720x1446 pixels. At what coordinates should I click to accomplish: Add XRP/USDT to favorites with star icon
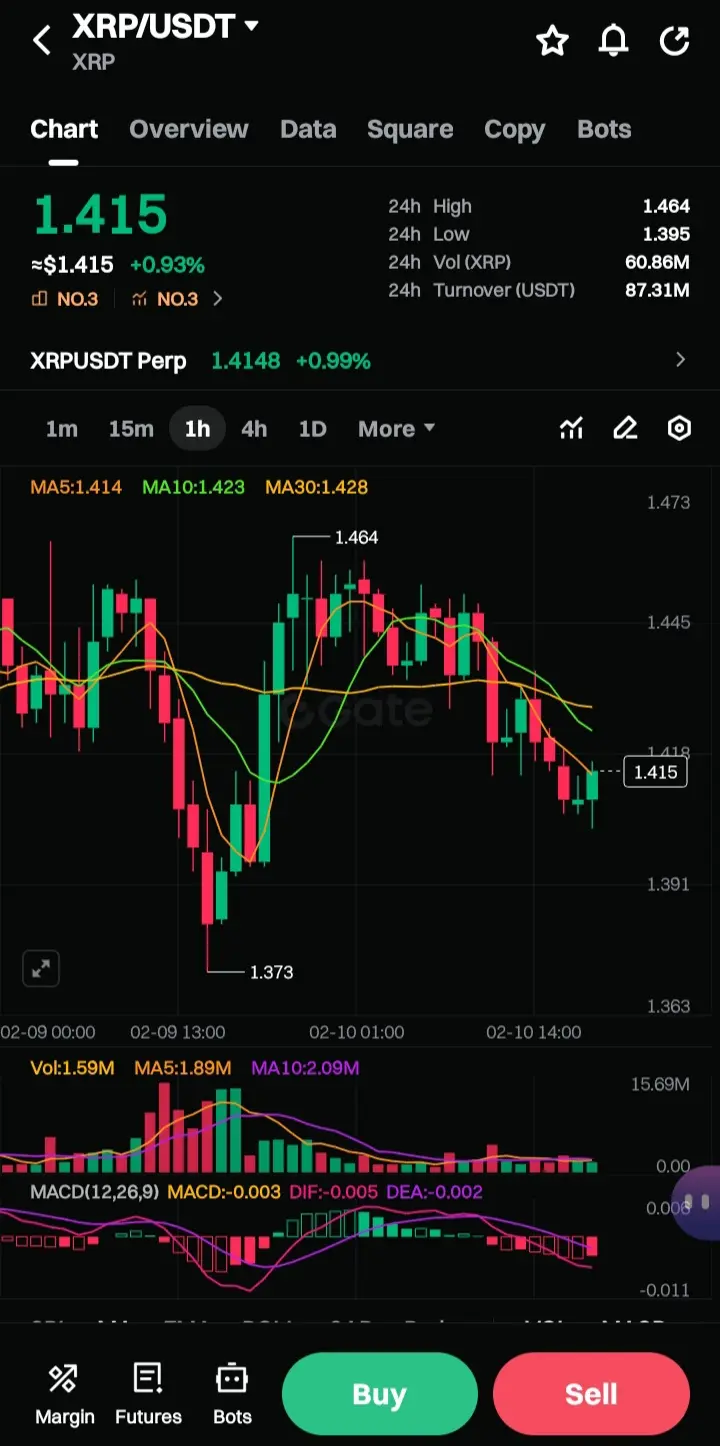click(552, 41)
